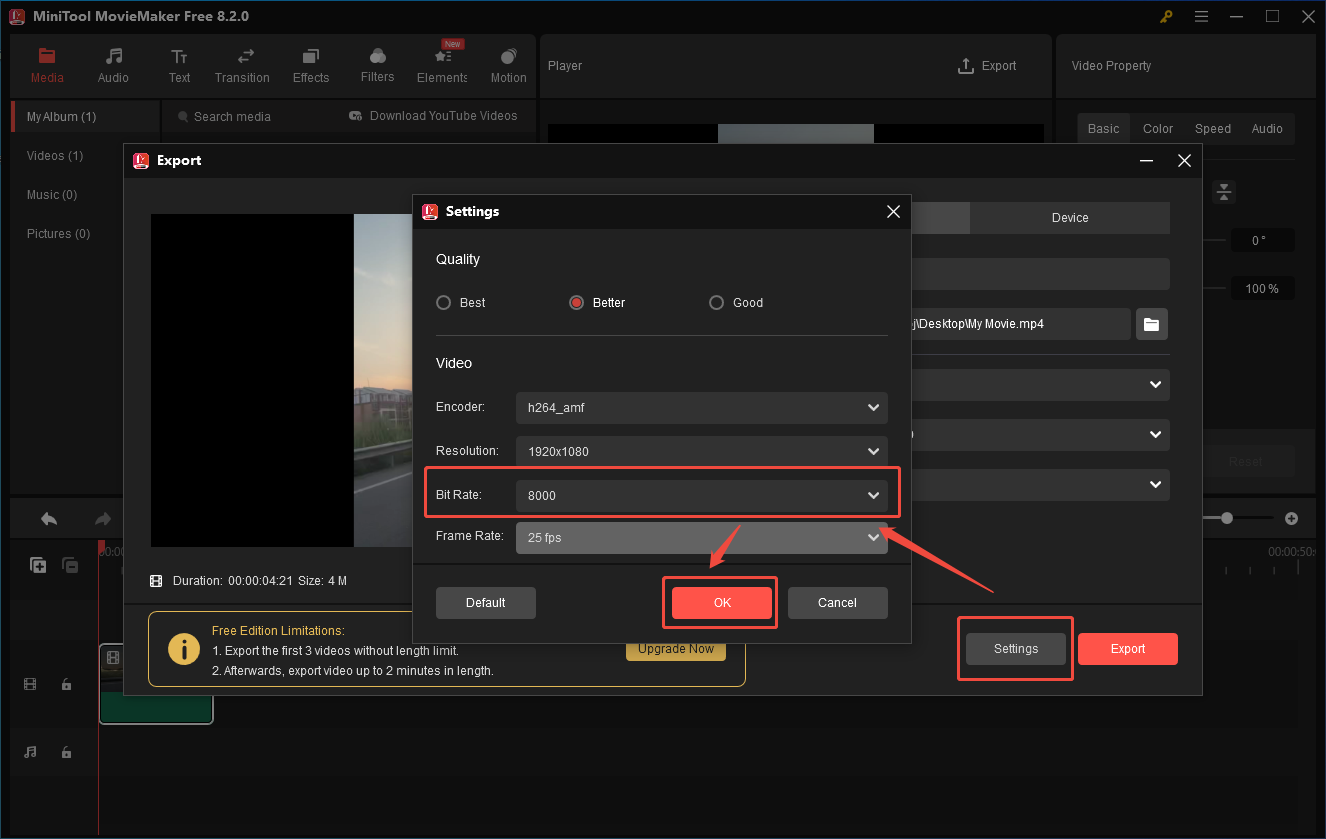Image resolution: width=1326 pixels, height=839 pixels.
Task: Open the Effects tab
Action: pos(311,66)
